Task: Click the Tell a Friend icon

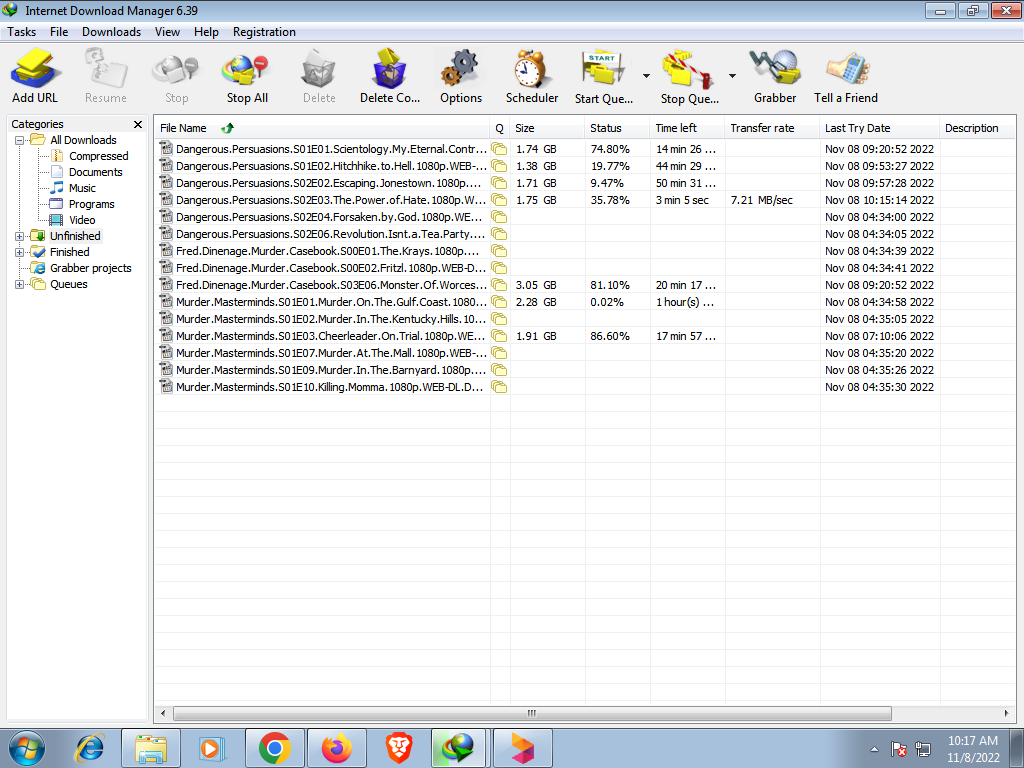Action: click(x=846, y=69)
